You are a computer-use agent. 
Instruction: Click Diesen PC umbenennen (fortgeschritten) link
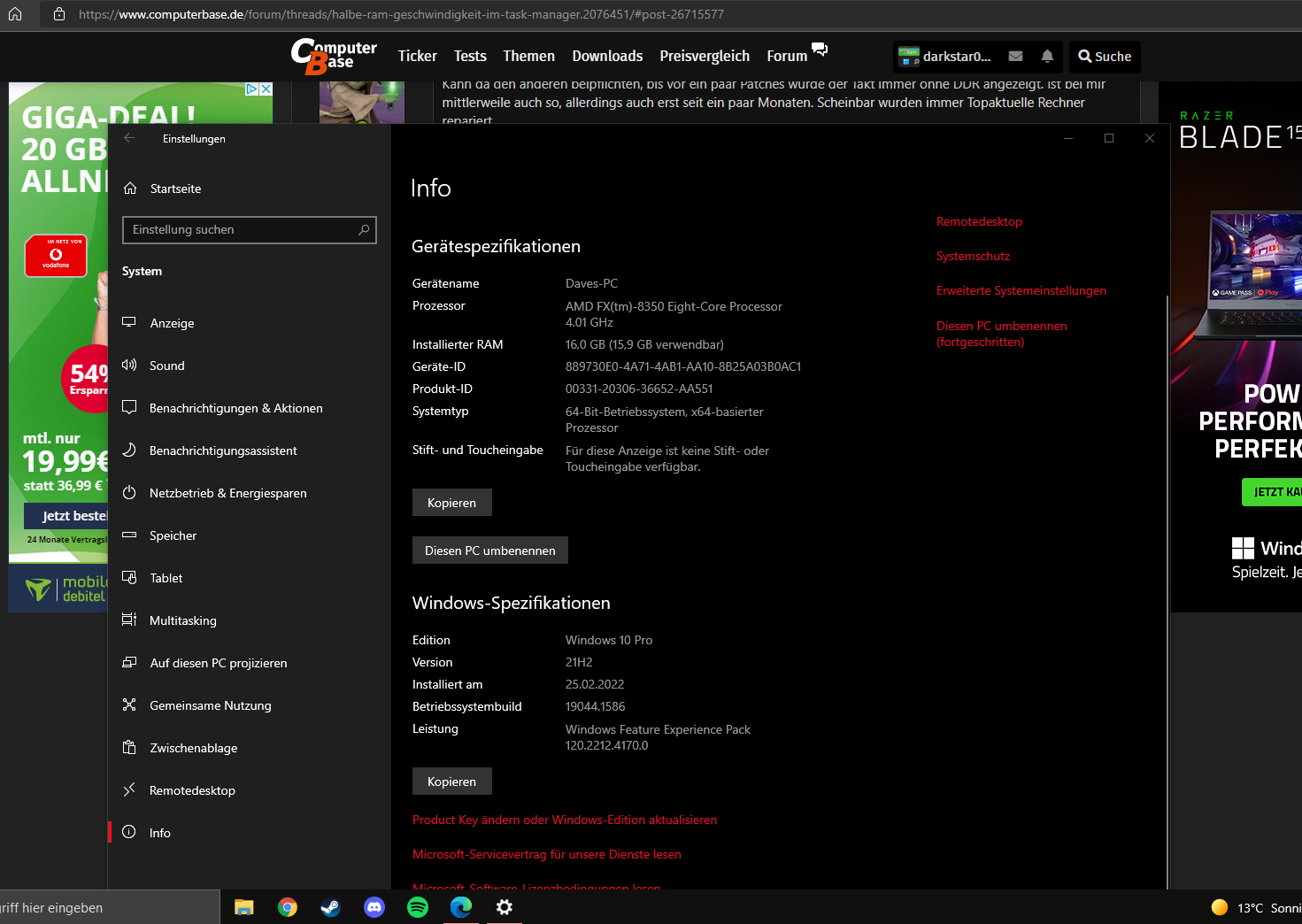(1002, 334)
